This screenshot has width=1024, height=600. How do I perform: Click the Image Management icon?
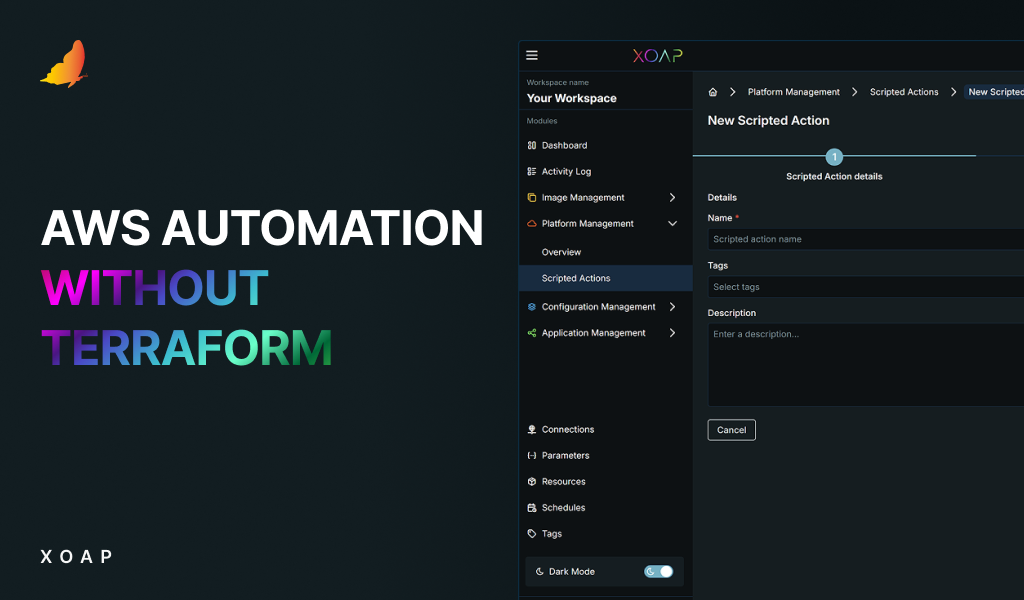point(531,197)
